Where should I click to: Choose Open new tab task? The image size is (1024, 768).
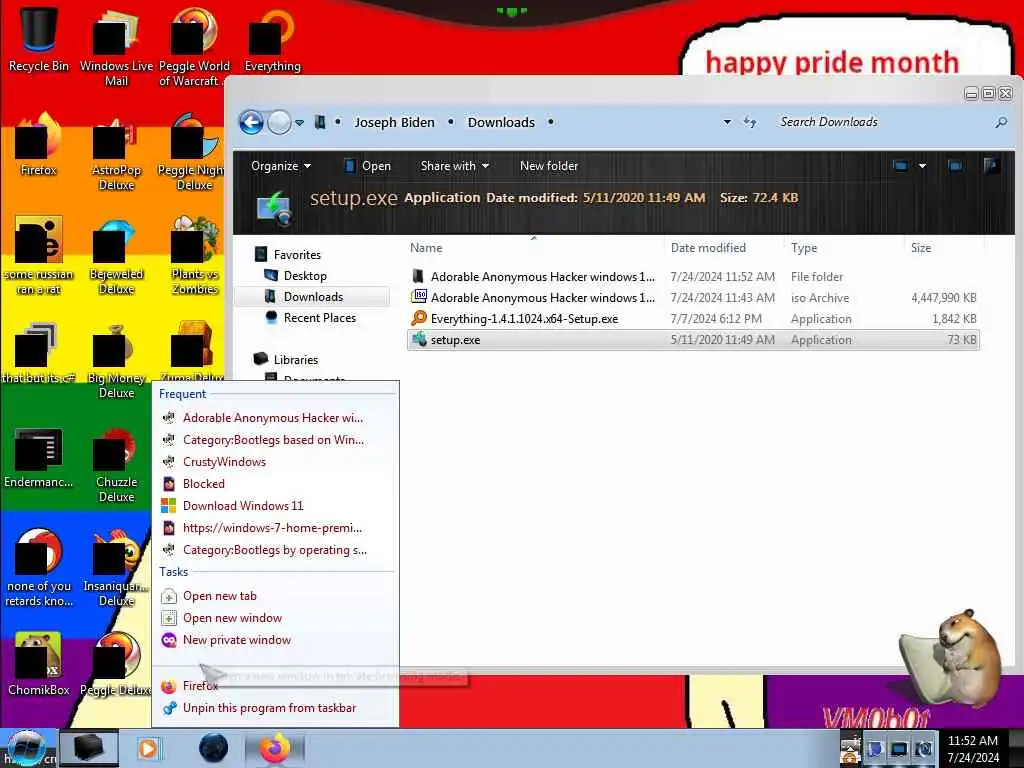275,596
